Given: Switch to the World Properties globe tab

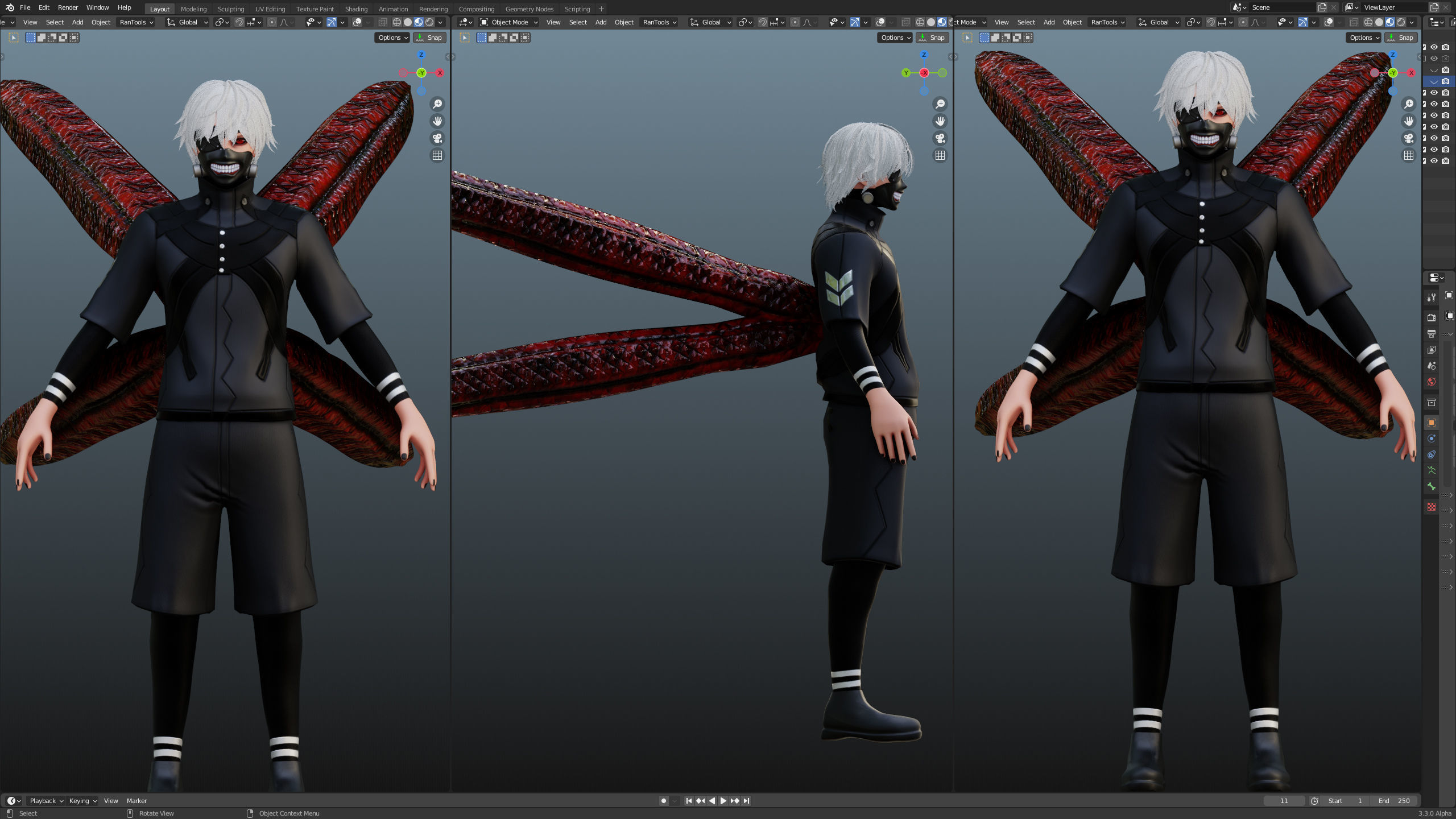Looking at the screenshot, I should tap(1432, 379).
